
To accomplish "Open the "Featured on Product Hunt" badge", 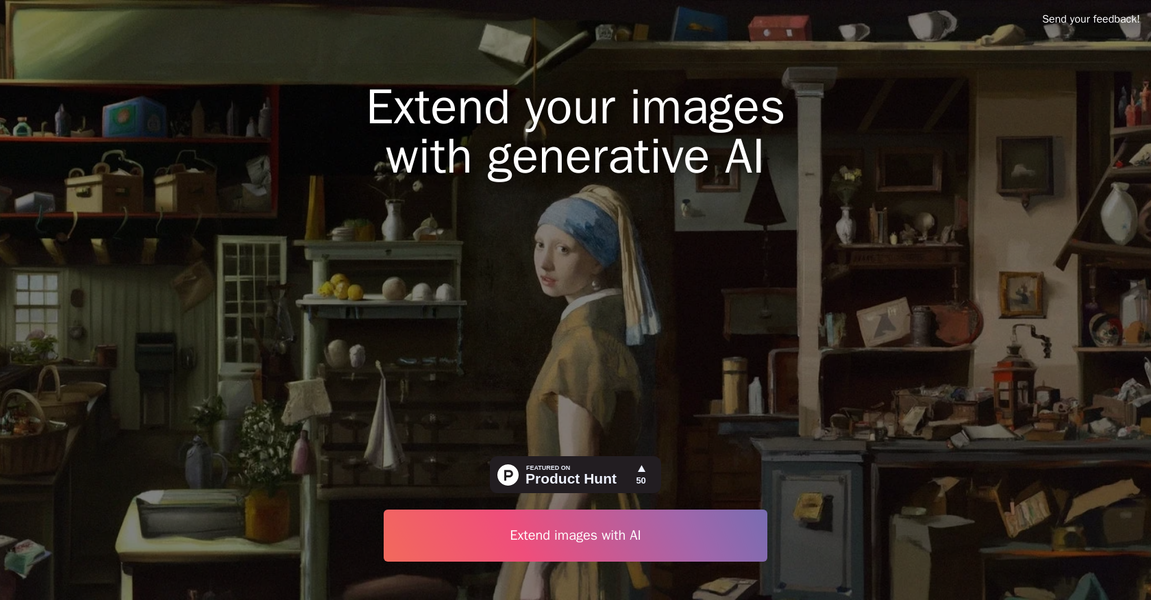I will pos(570,474).
